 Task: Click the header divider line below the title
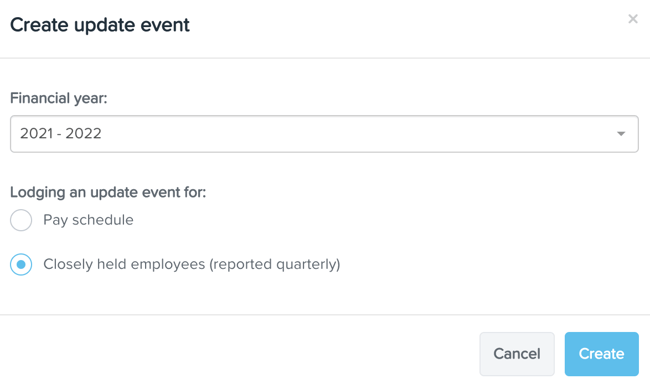[x=325, y=58]
